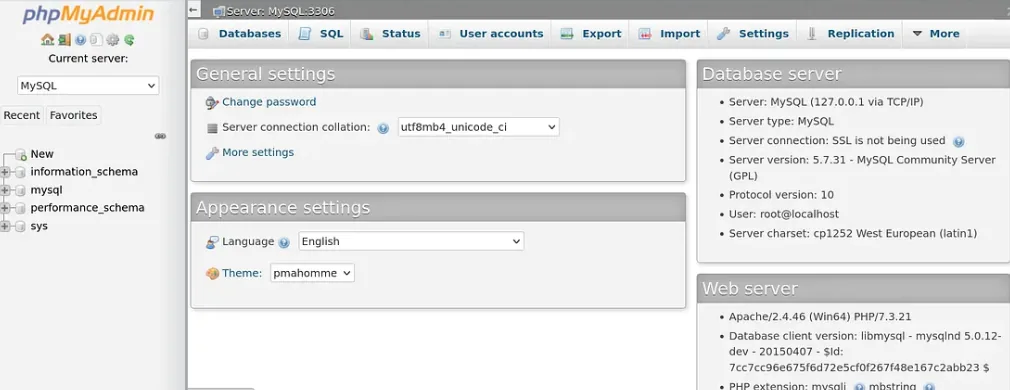Open the Settings tab

pyautogui.click(x=753, y=34)
